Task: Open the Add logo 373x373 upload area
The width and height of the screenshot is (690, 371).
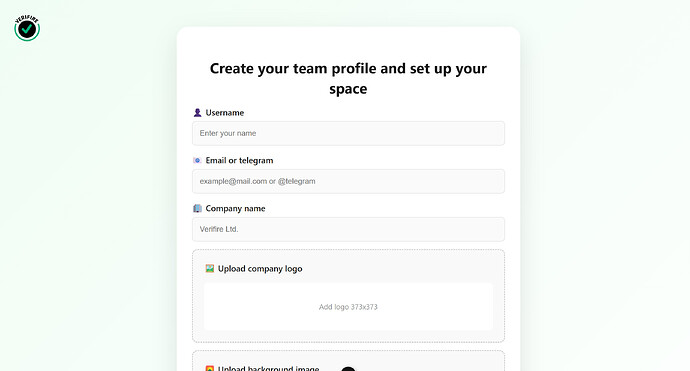Action: pos(349,307)
